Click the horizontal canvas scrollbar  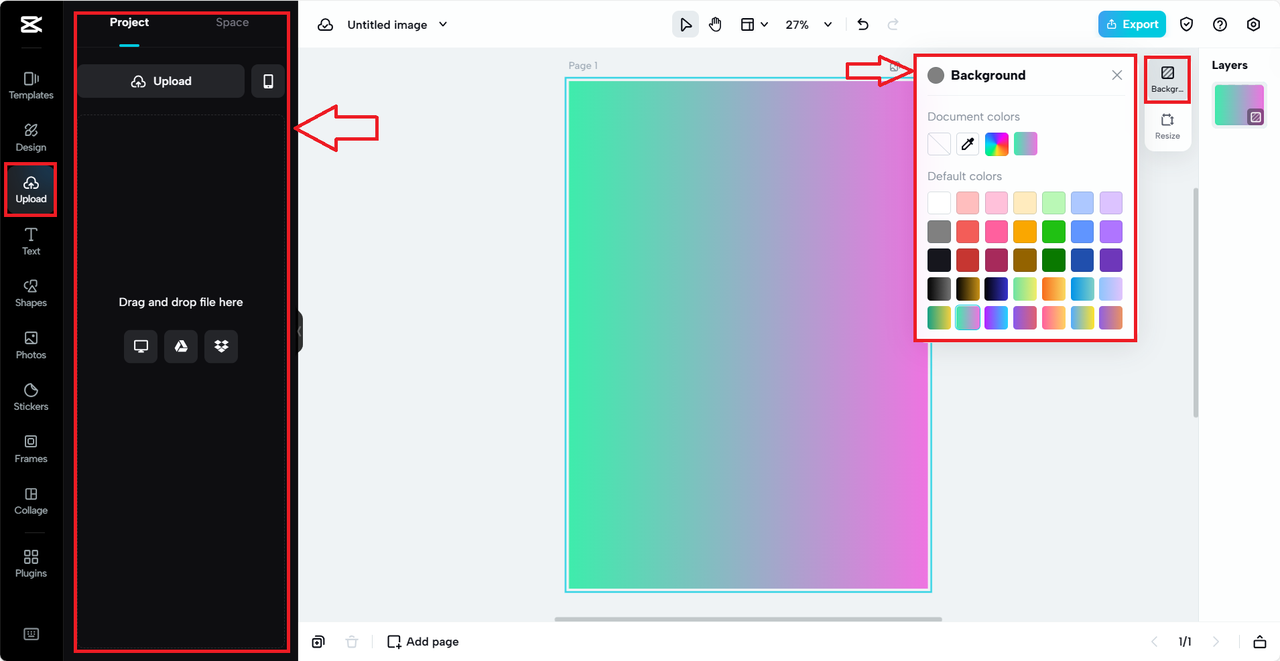click(748, 619)
